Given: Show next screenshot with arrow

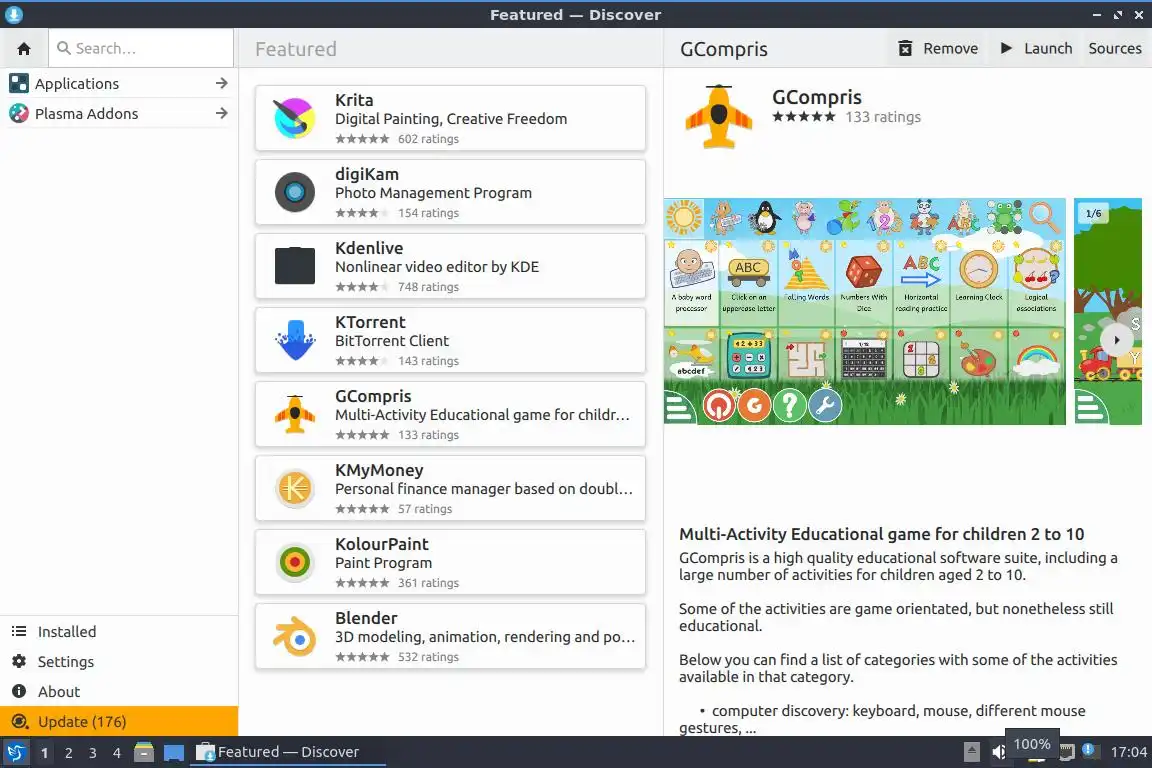Looking at the screenshot, I should (1116, 340).
